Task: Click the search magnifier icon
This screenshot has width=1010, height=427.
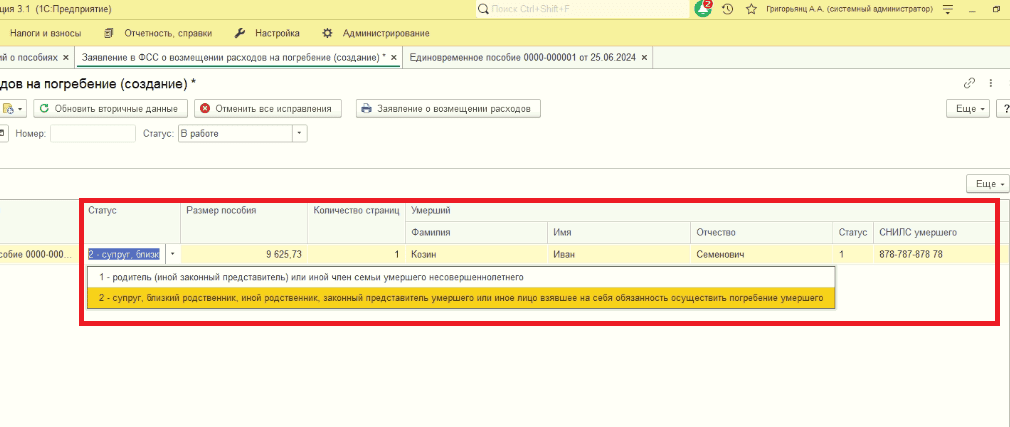Action: (484, 10)
